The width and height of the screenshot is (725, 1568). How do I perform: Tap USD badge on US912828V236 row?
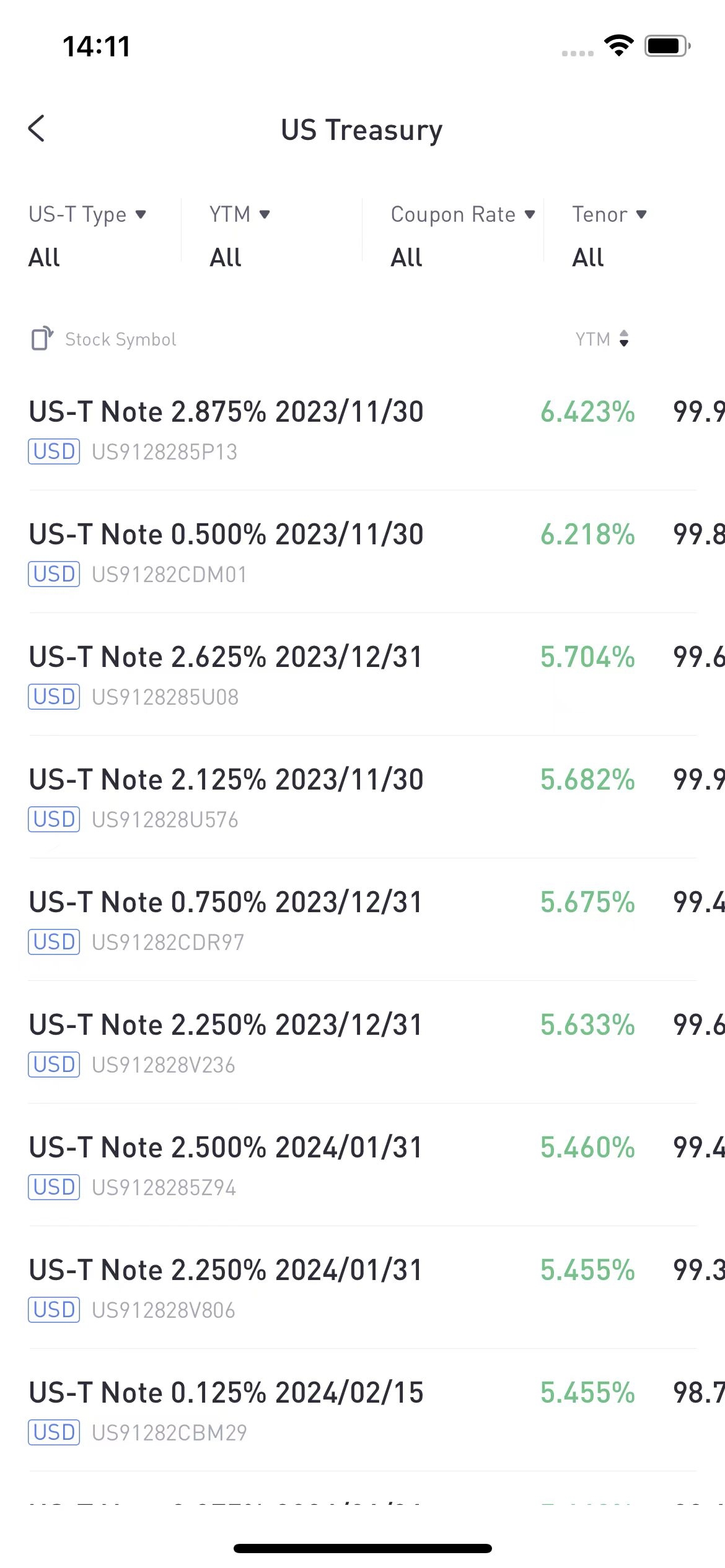pos(54,1065)
